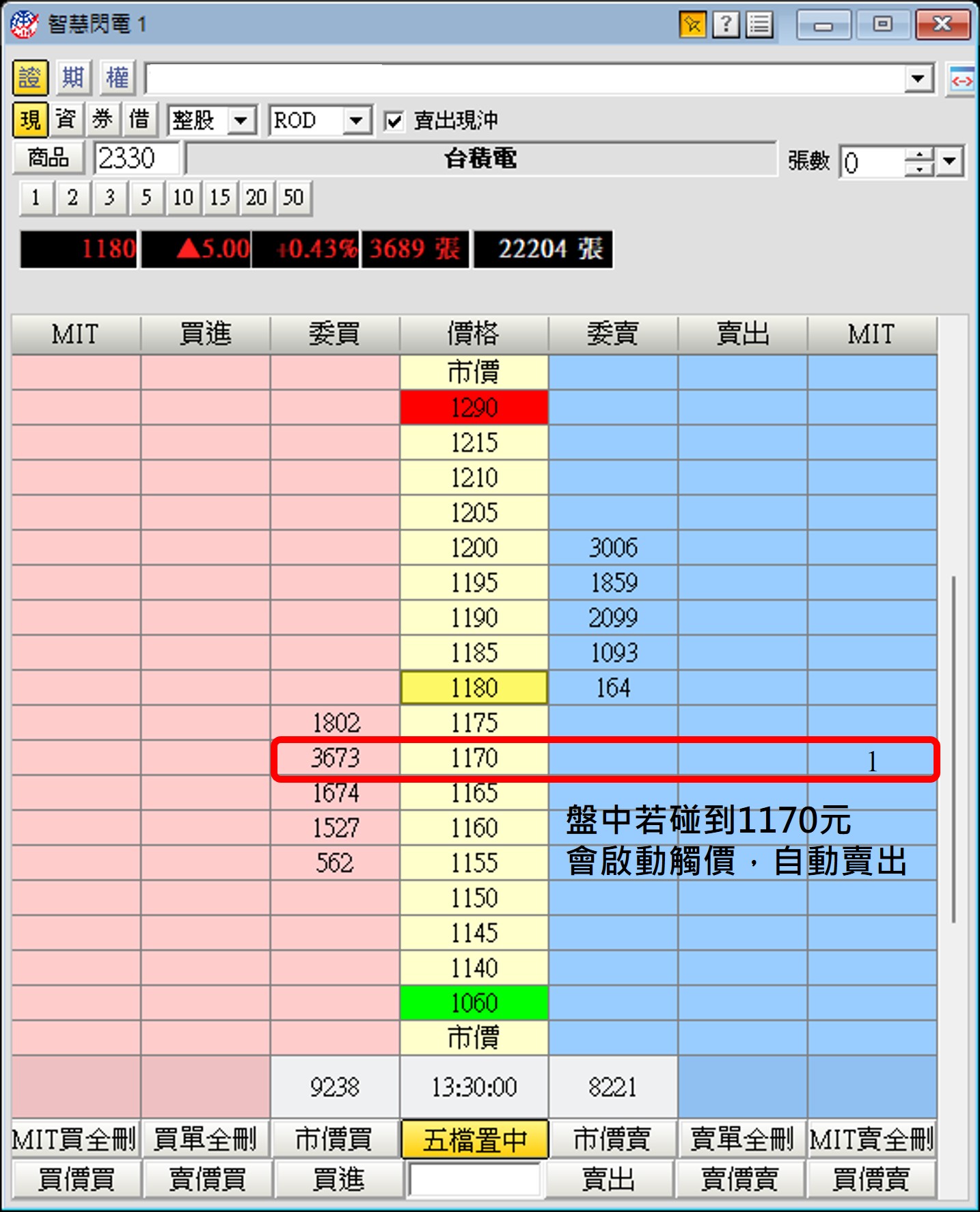Set quantity with the 1 preset button
Image resolution: width=980 pixels, height=1212 pixels.
coord(36,198)
